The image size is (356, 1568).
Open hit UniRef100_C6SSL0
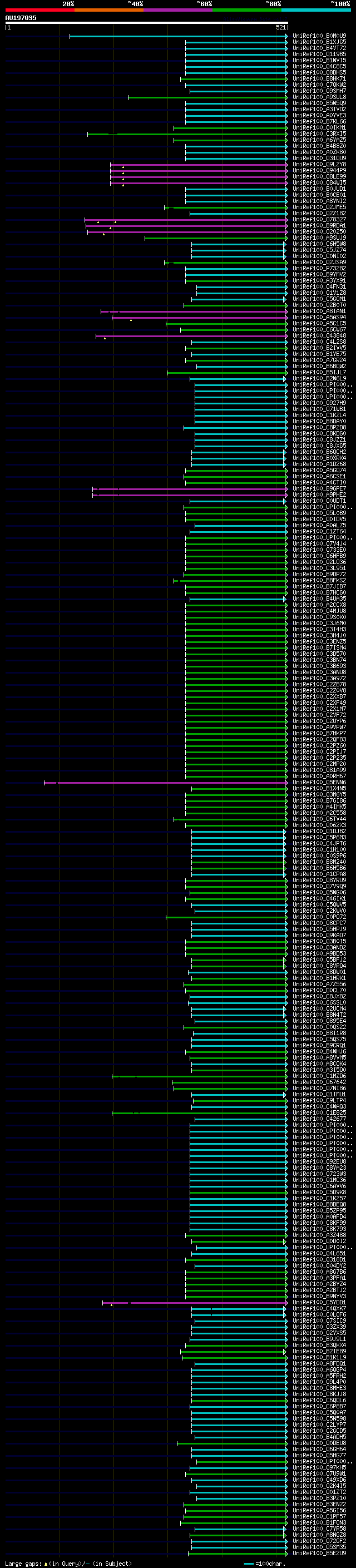[319, 1003]
